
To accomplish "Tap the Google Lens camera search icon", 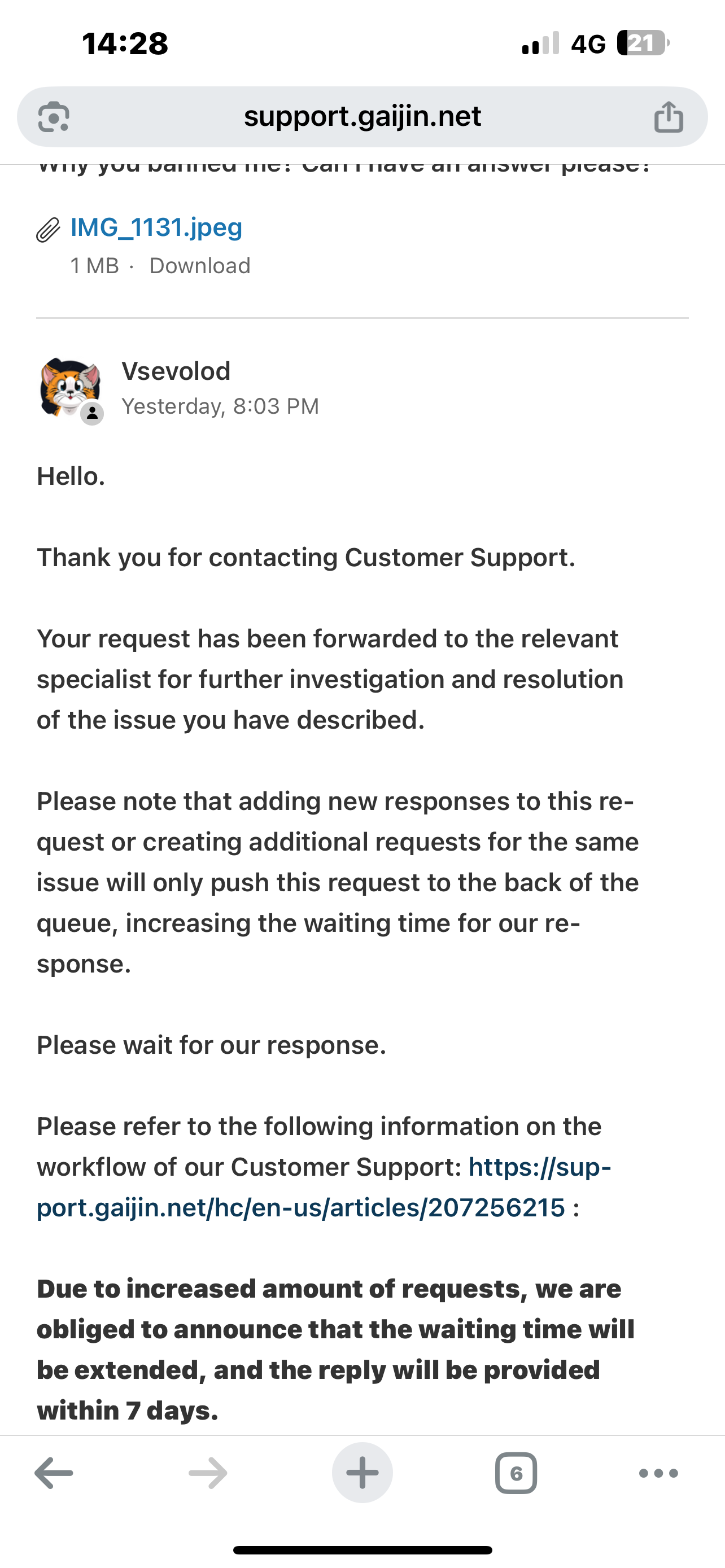I will (x=54, y=116).
